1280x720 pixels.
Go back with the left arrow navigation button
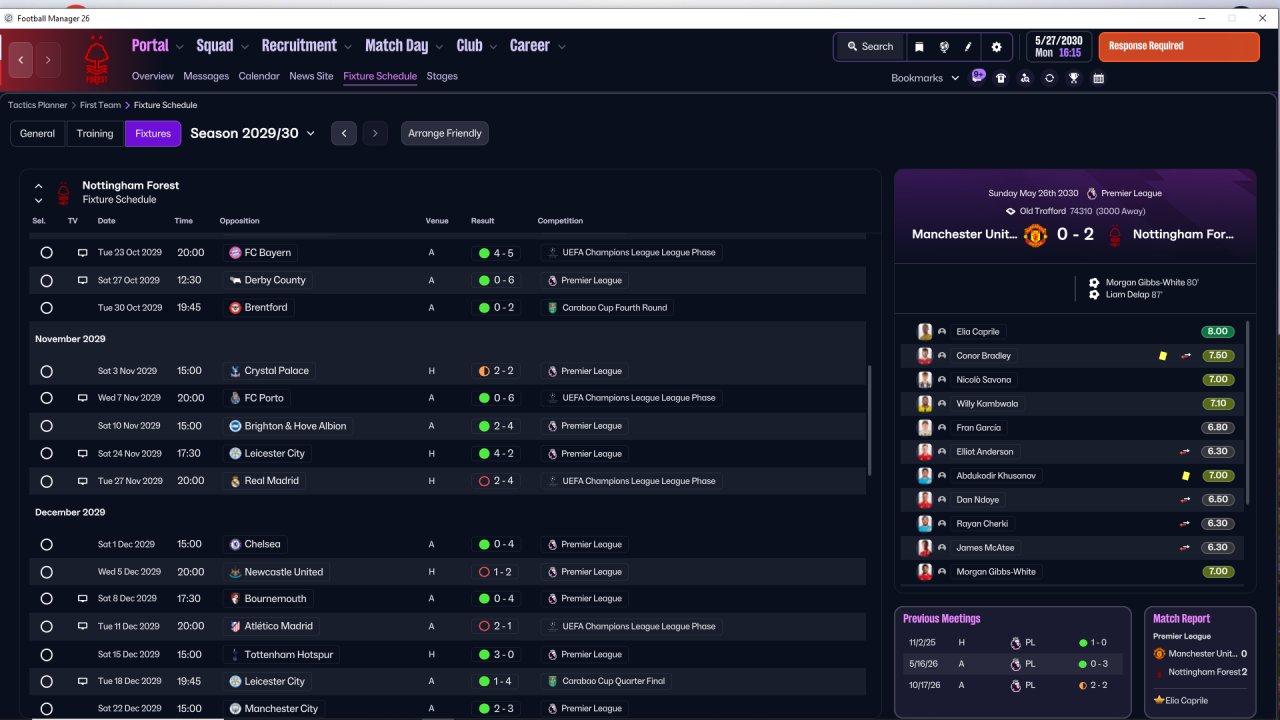click(x=21, y=60)
